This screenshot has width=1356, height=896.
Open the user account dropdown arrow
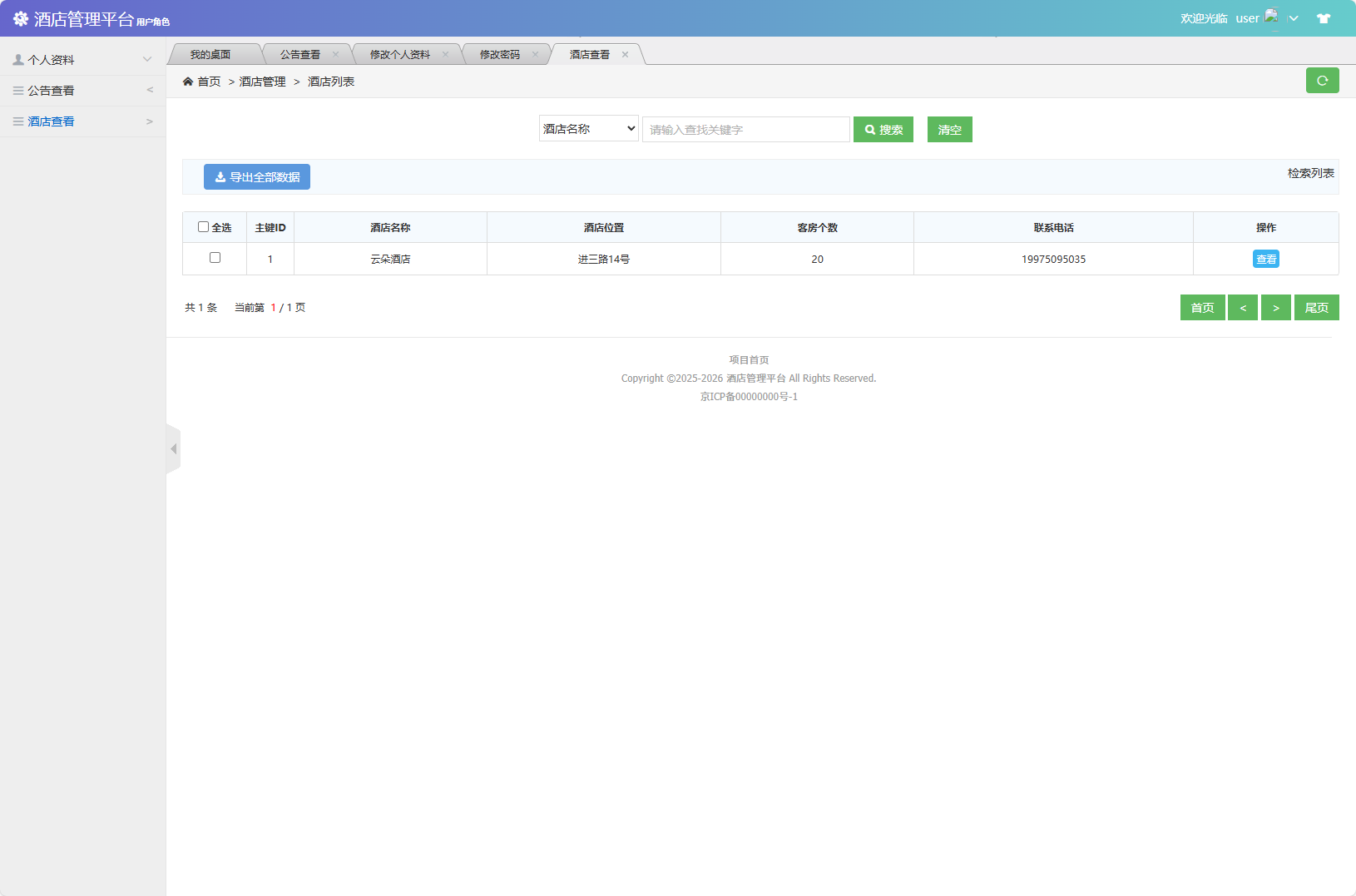(1294, 18)
